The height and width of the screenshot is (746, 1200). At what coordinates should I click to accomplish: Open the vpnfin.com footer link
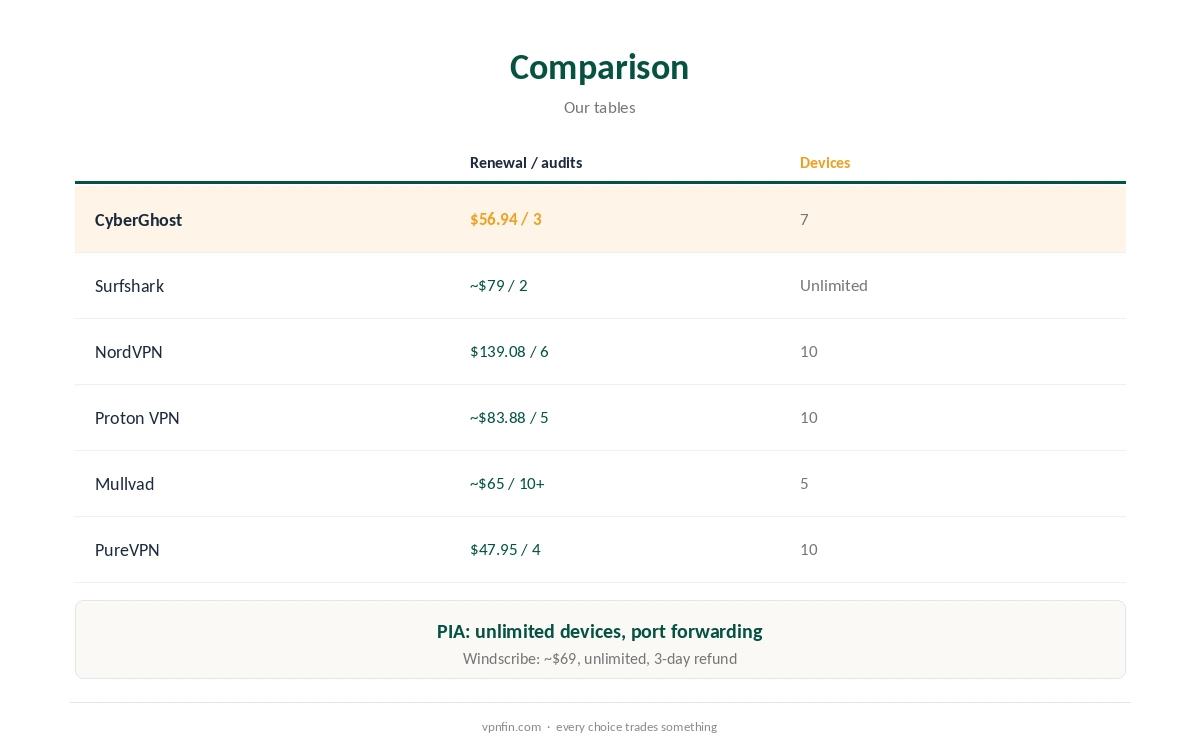click(x=511, y=727)
